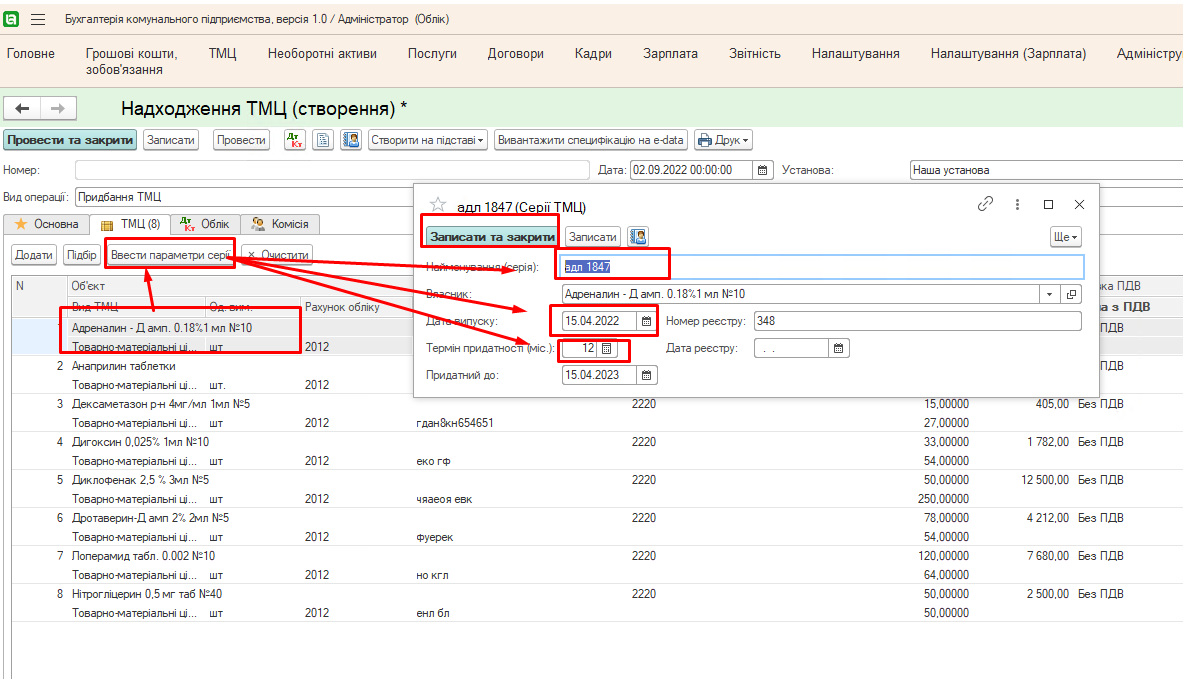Mark the адл 1847 series as favorite star
Screen dimensions: 1183x679
pos(437,205)
